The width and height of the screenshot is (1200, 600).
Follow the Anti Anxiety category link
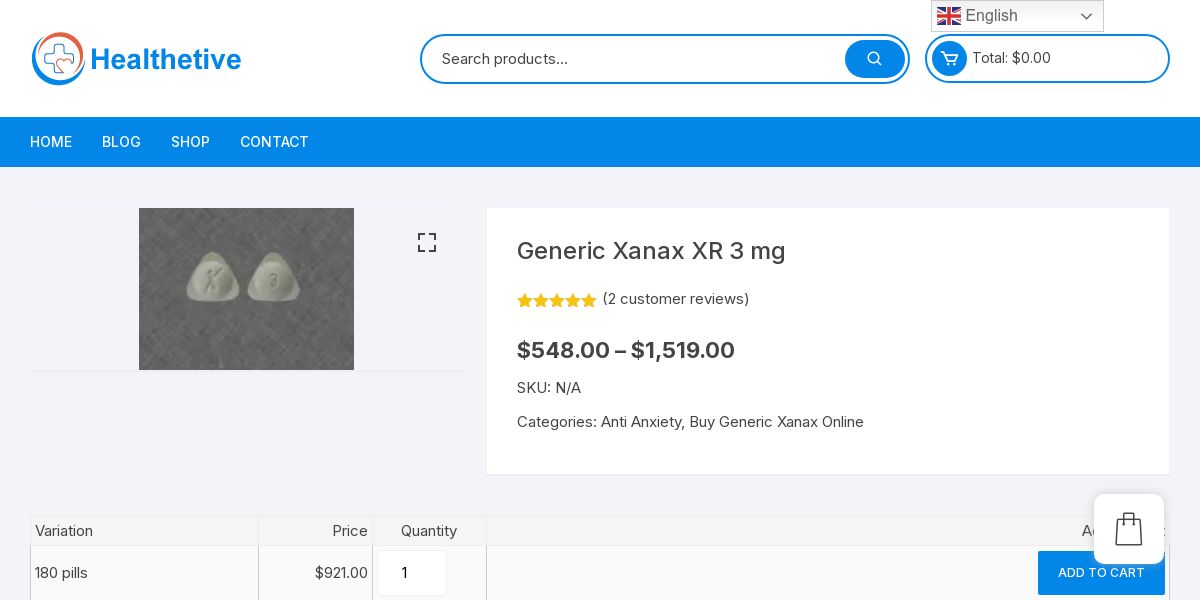coord(641,422)
